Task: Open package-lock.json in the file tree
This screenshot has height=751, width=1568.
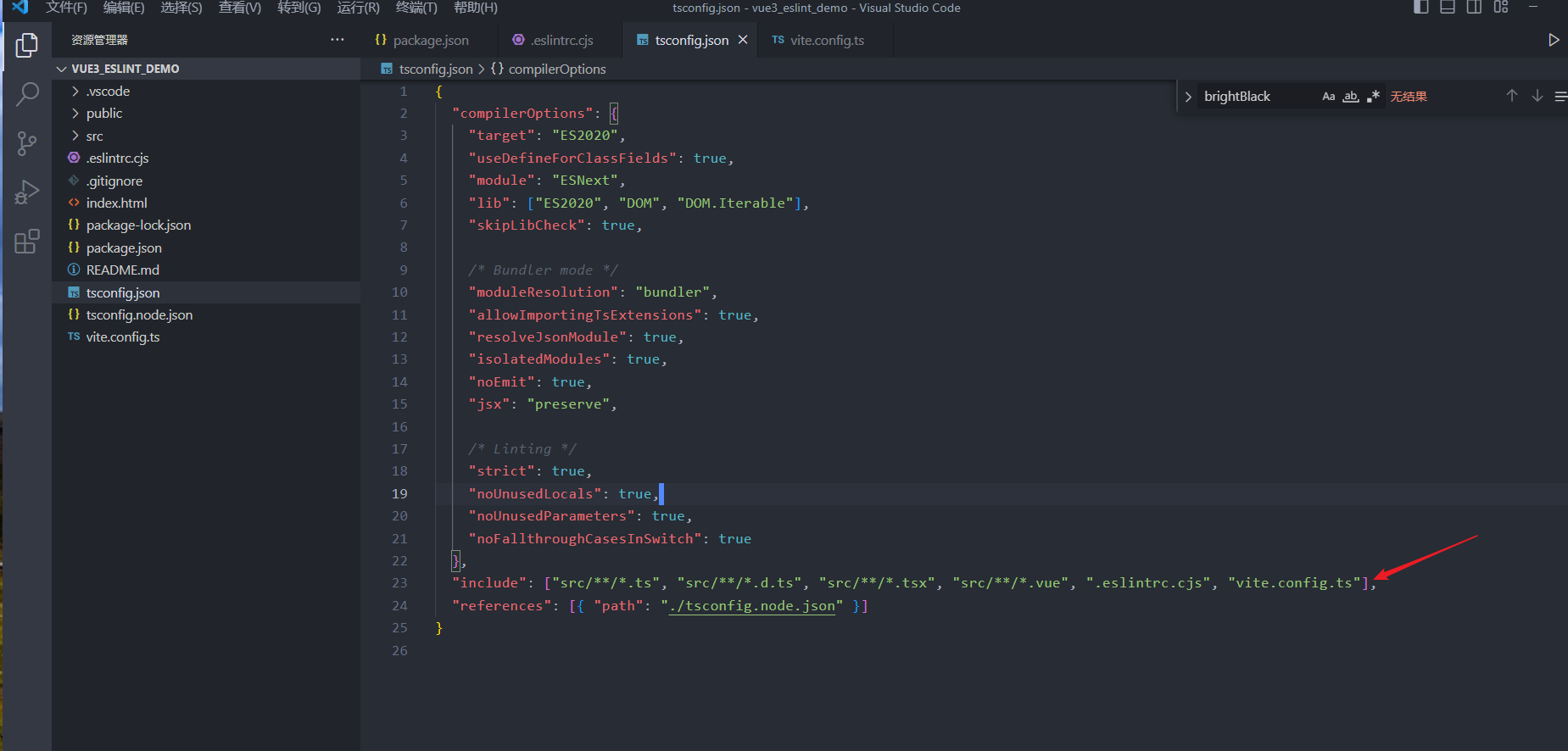Action: click(206, 225)
